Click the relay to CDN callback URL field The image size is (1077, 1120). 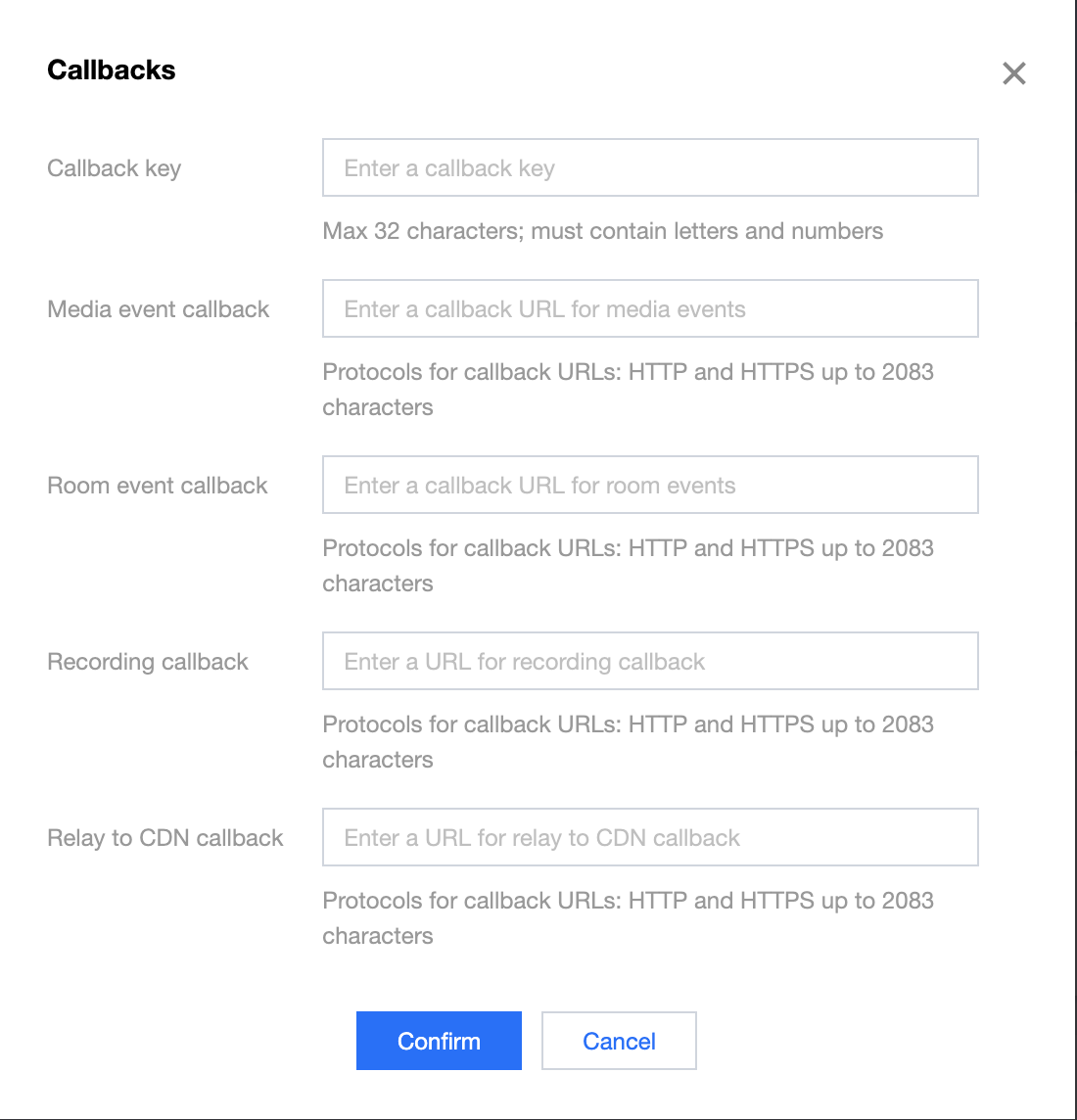pyautogui.click(x=650, y=837)
